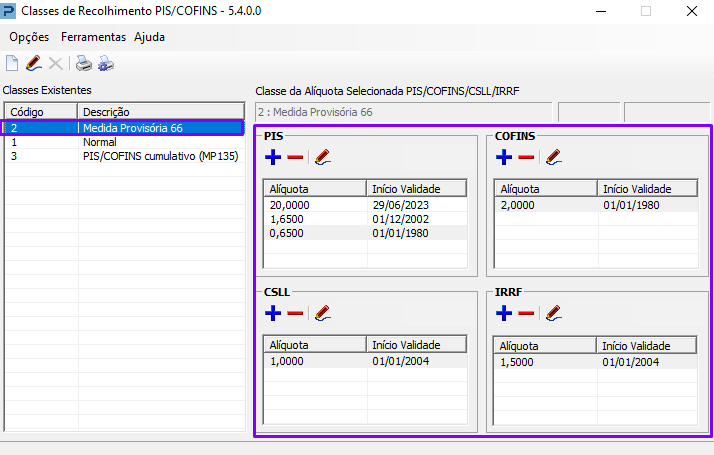
Task: Select the PIS/COFINS cumulativo (MP135) row
Action: coord(124,156)
